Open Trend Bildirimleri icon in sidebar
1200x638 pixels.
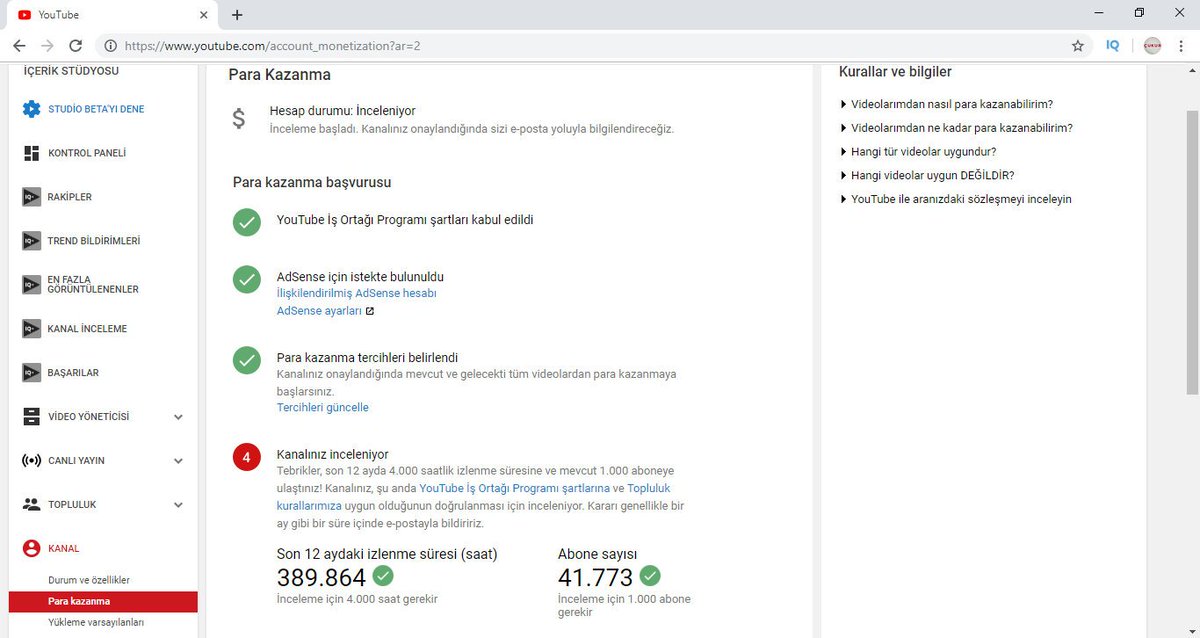point(31,241)
